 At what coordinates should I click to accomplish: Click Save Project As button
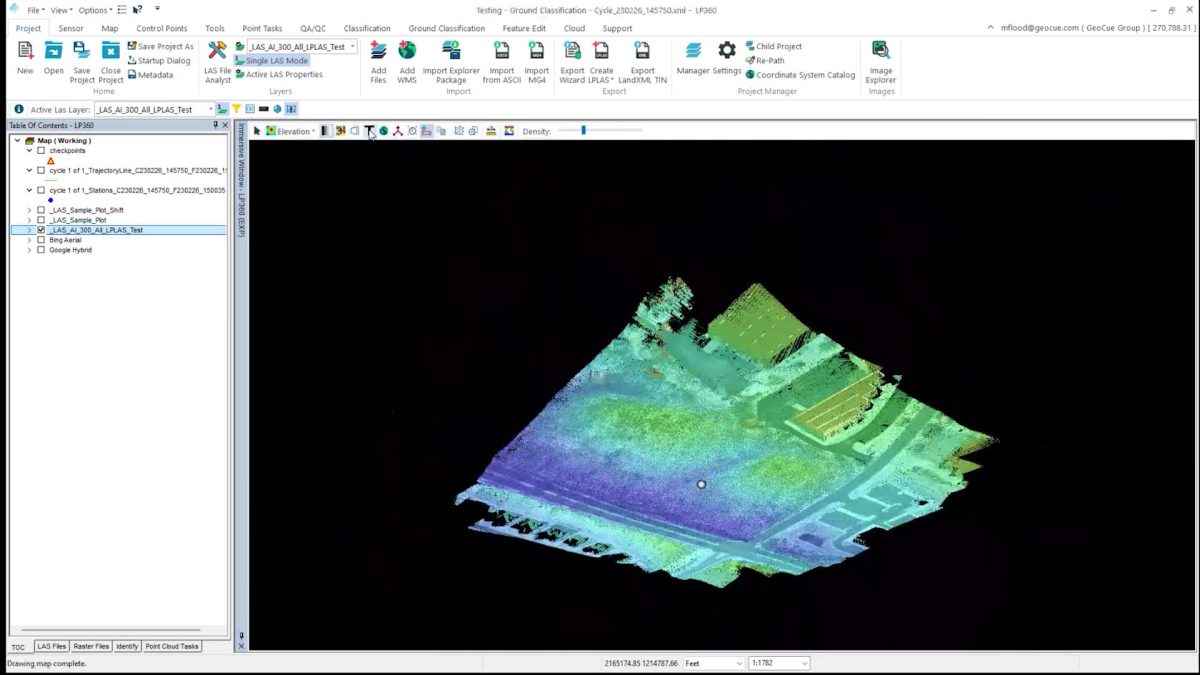160,46
